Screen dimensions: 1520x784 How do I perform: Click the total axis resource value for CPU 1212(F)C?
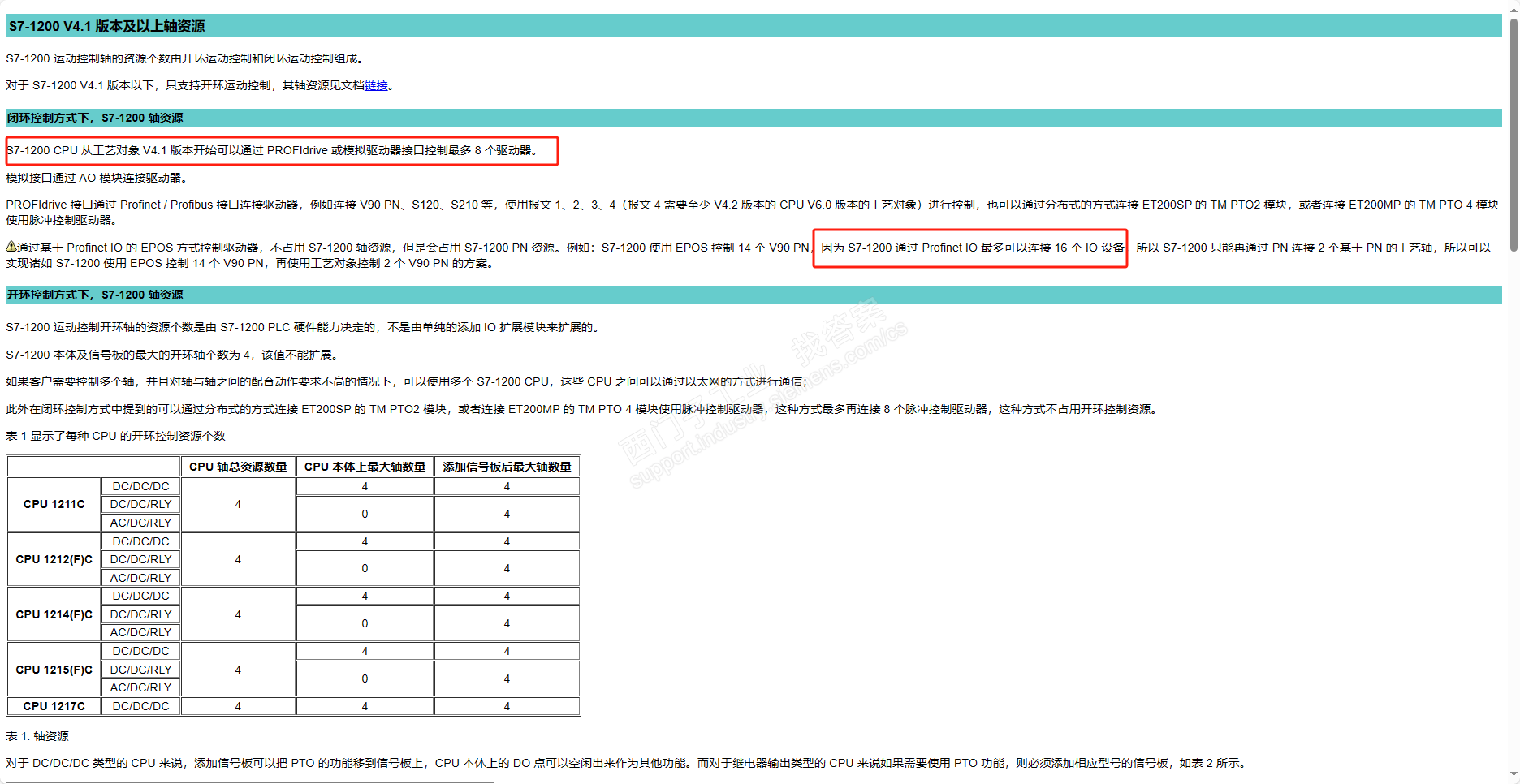(238, 559)
